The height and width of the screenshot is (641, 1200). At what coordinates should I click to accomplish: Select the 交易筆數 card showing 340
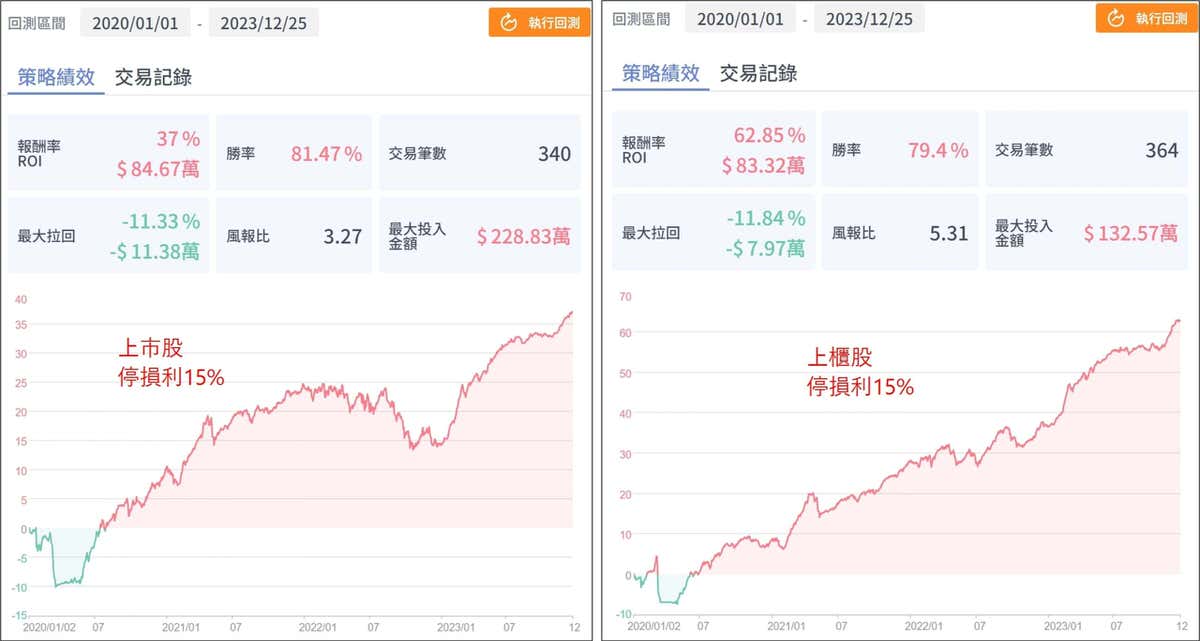479,153
